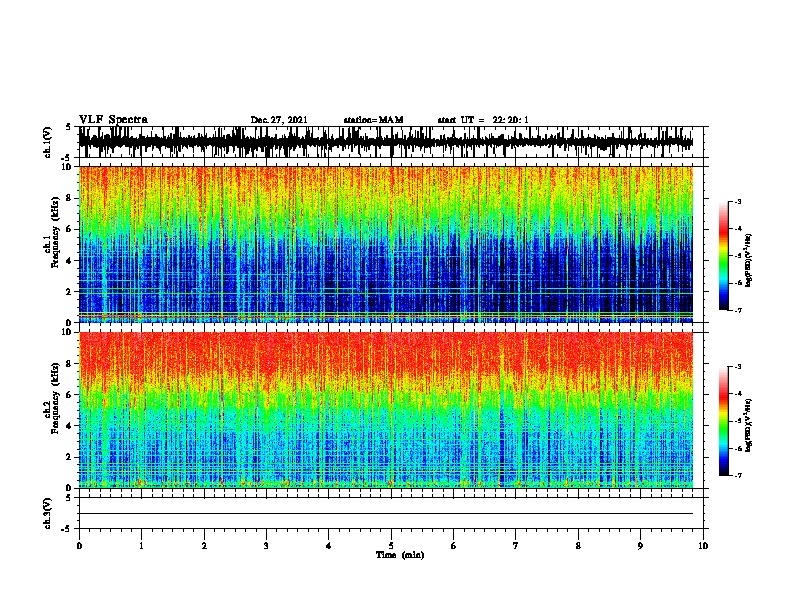The image size is (792, 612).
Task: Click the flat ch.3 voltage trace line
Action: (x=386, y=514)
